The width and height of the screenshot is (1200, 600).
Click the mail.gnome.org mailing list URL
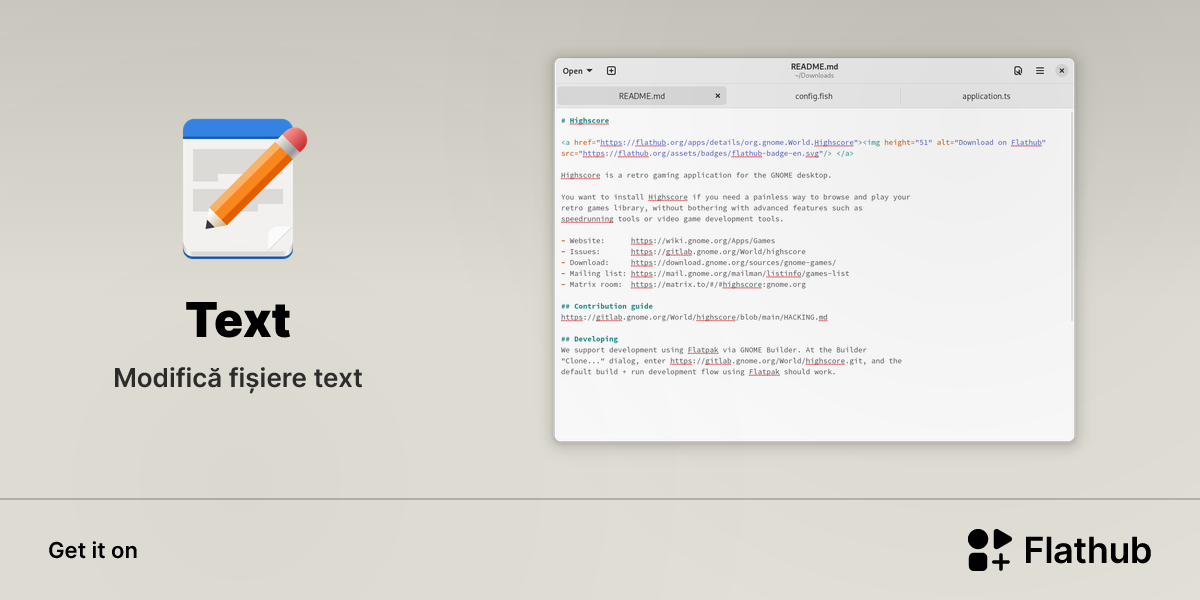point(740,273)
